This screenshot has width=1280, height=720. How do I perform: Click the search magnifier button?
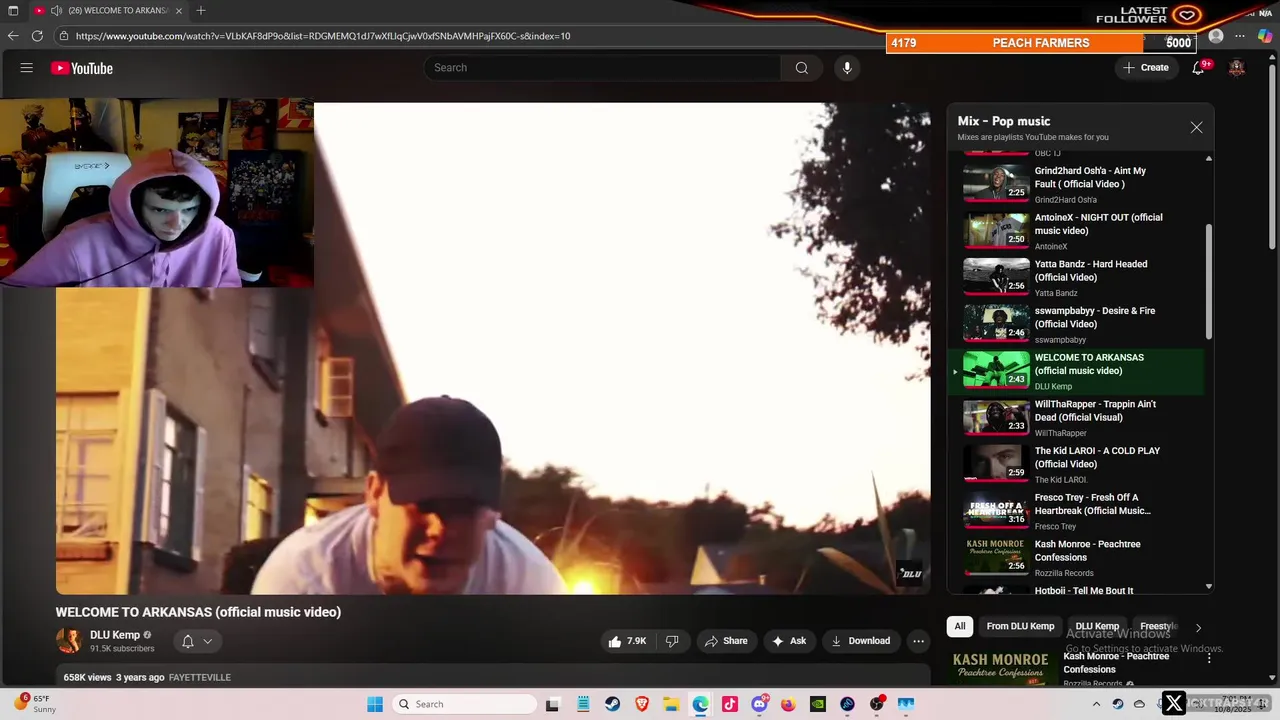[x=801, y=68]
